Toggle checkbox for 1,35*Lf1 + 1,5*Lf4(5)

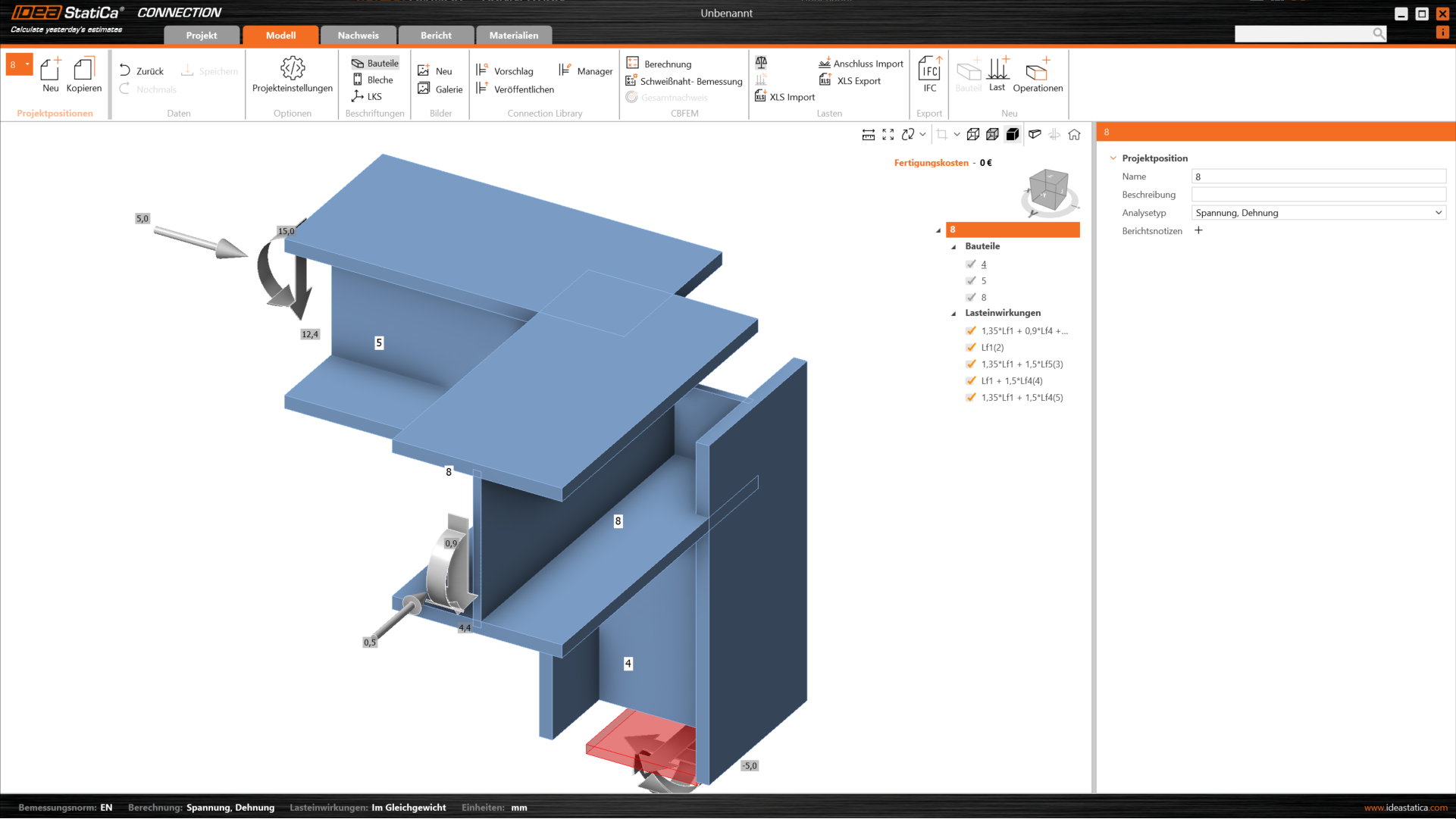click(x=971, y=397)
